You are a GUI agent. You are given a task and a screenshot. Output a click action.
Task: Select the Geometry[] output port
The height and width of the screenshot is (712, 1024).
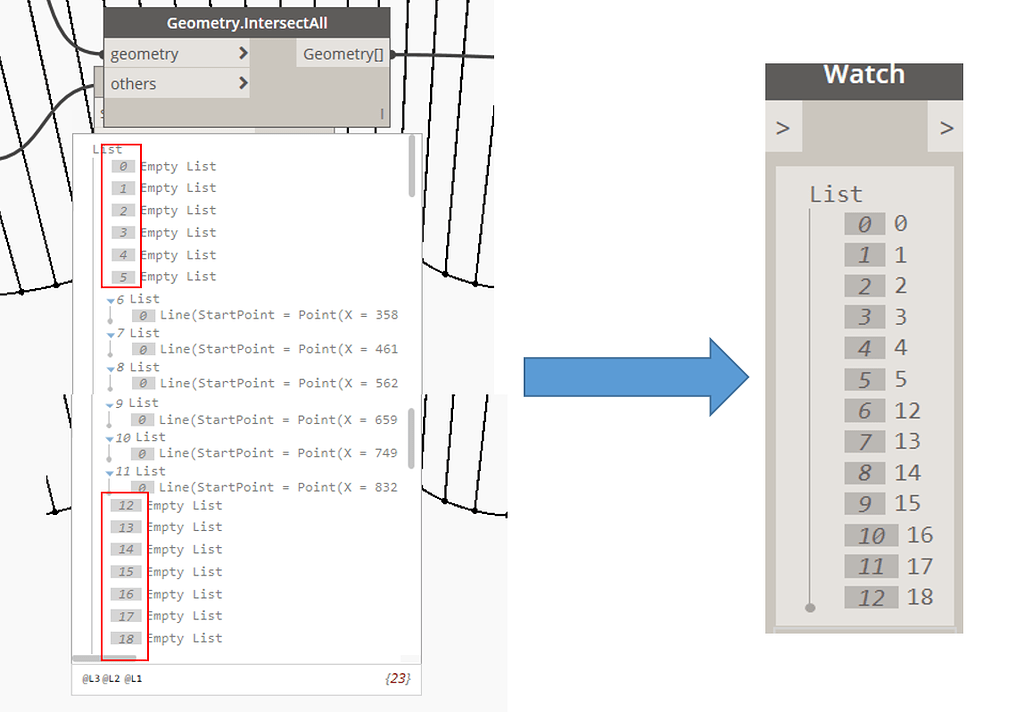point(342,53)
